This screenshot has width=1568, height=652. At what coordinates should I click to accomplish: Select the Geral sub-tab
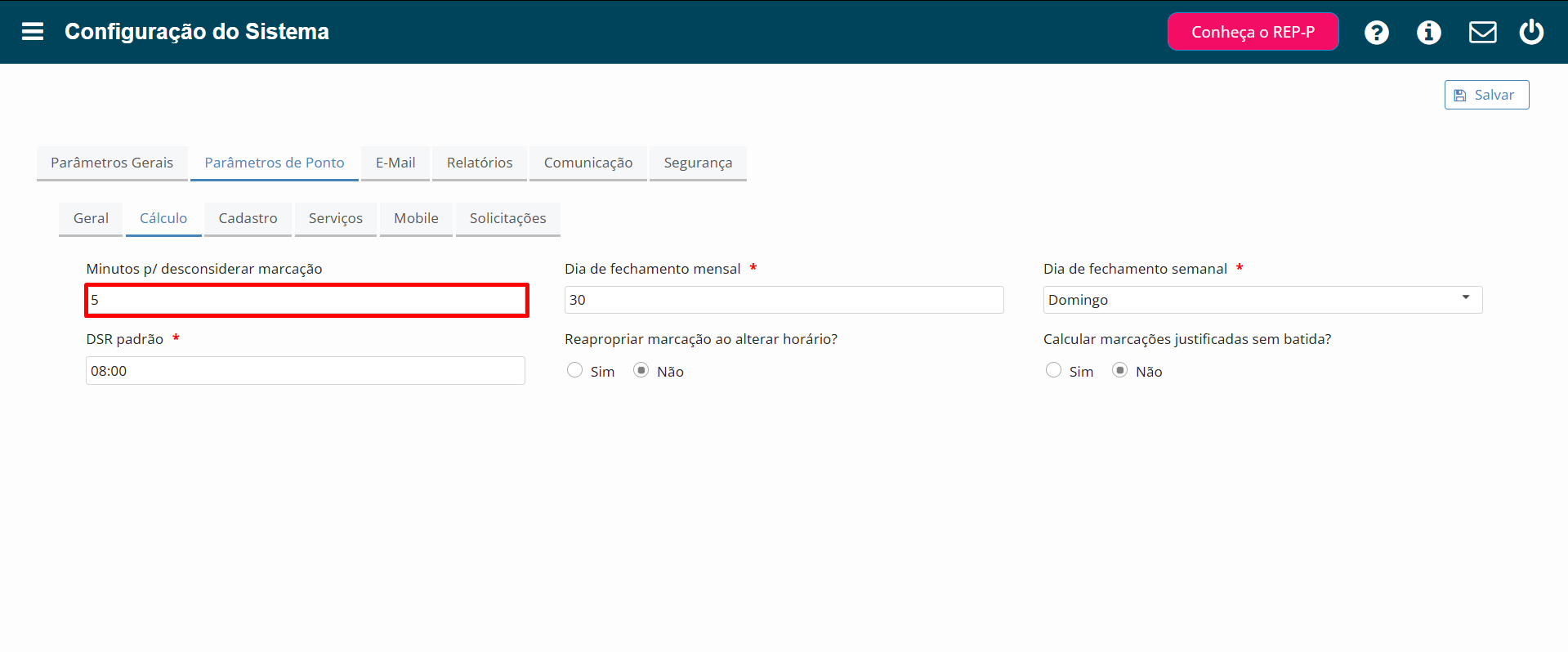point(91,218)
